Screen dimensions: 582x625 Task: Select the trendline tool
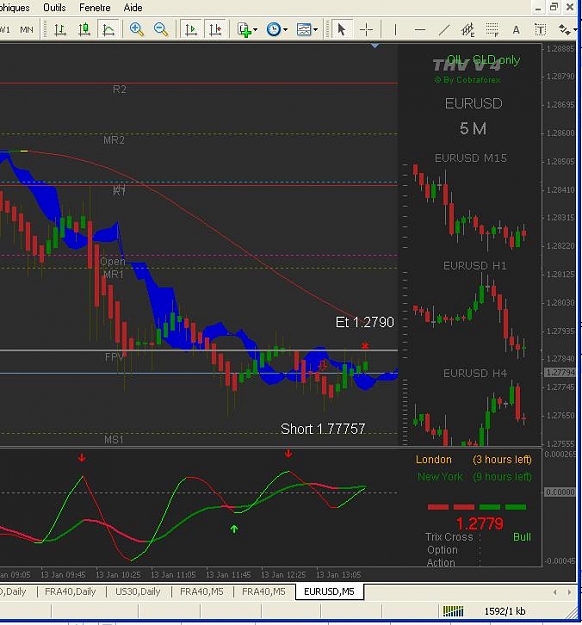[x=444, y=30]
